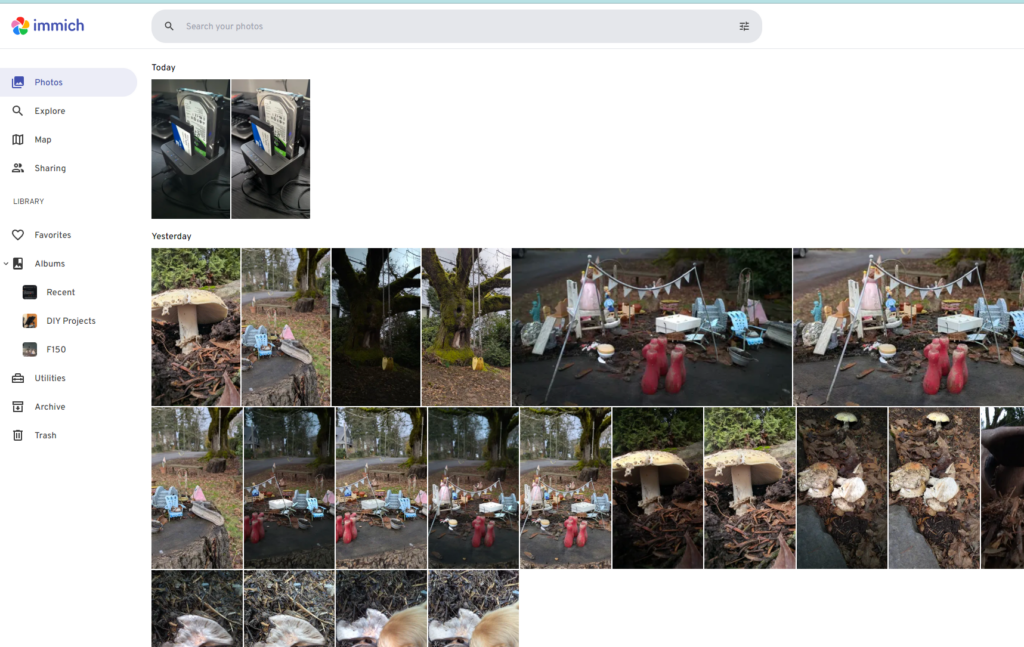Click the Archive box icon
The width and height of the screenshot is (1024, 647).
click(x=18, y=407)
